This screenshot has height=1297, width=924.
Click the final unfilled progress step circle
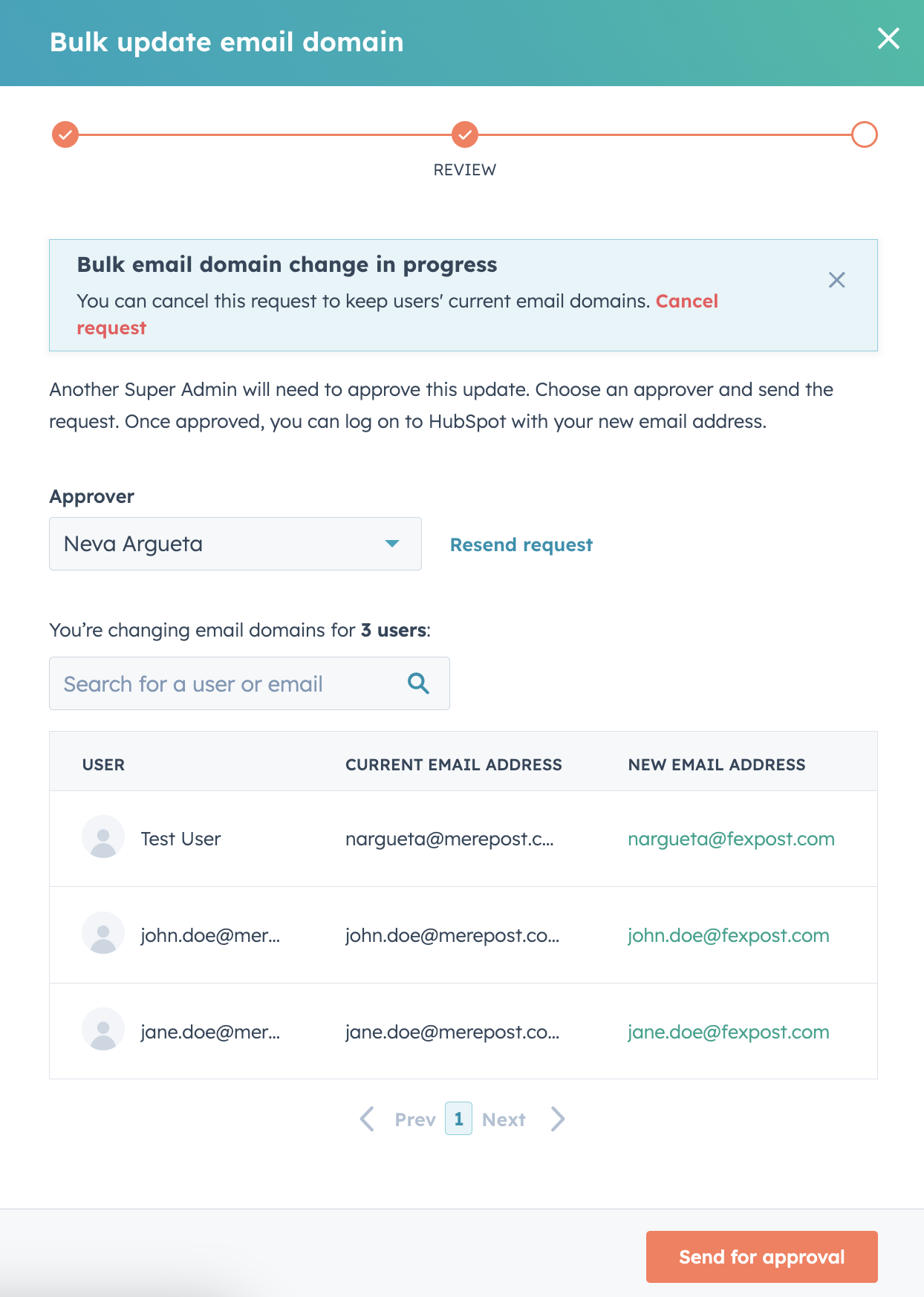tap(862, 134)
